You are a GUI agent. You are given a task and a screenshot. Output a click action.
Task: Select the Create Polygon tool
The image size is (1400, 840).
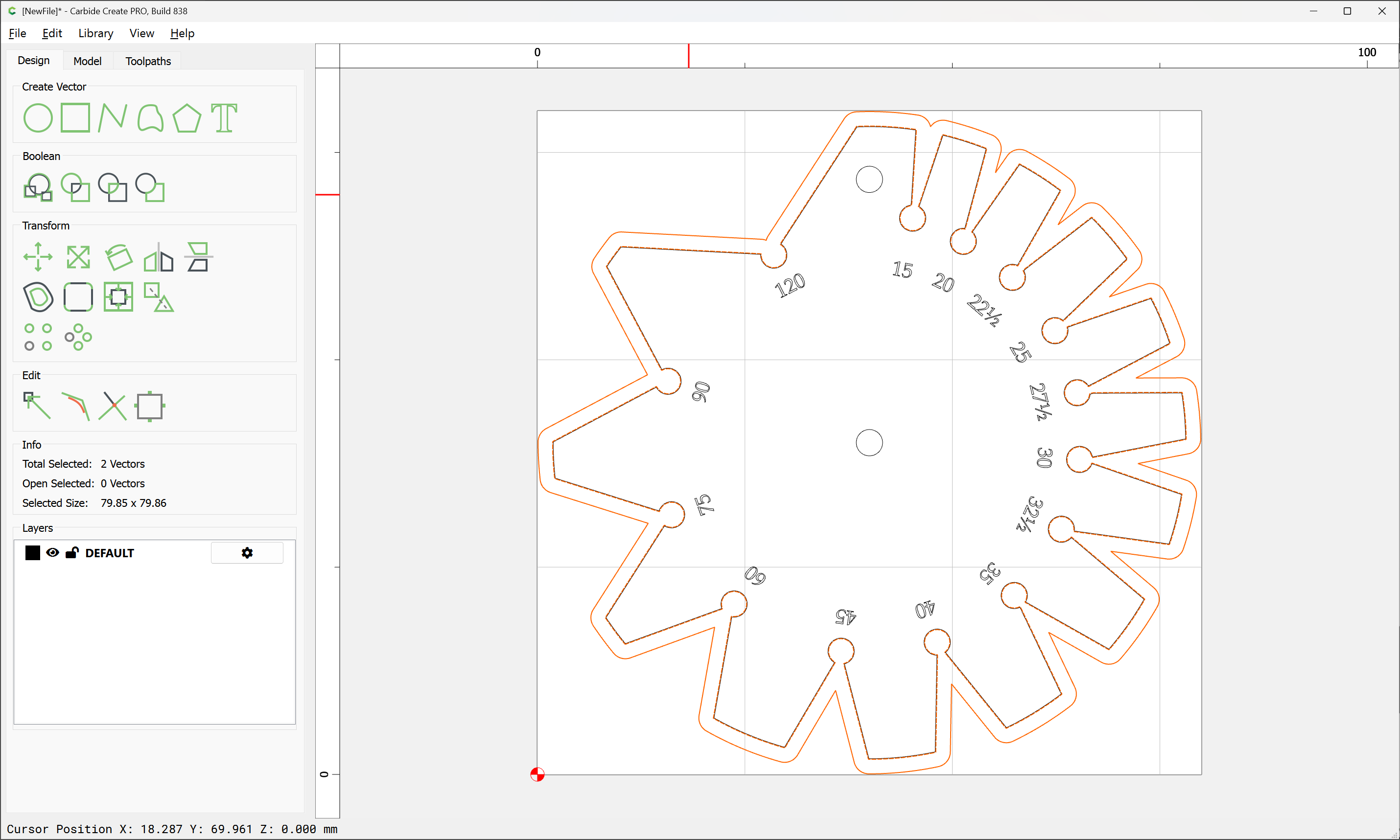pyautogui.click(x=187, y=118)
